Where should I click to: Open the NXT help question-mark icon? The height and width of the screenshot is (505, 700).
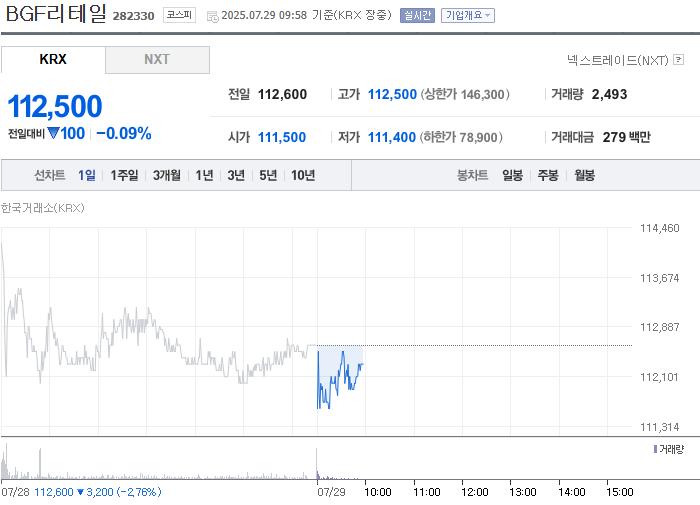point(678,59)
